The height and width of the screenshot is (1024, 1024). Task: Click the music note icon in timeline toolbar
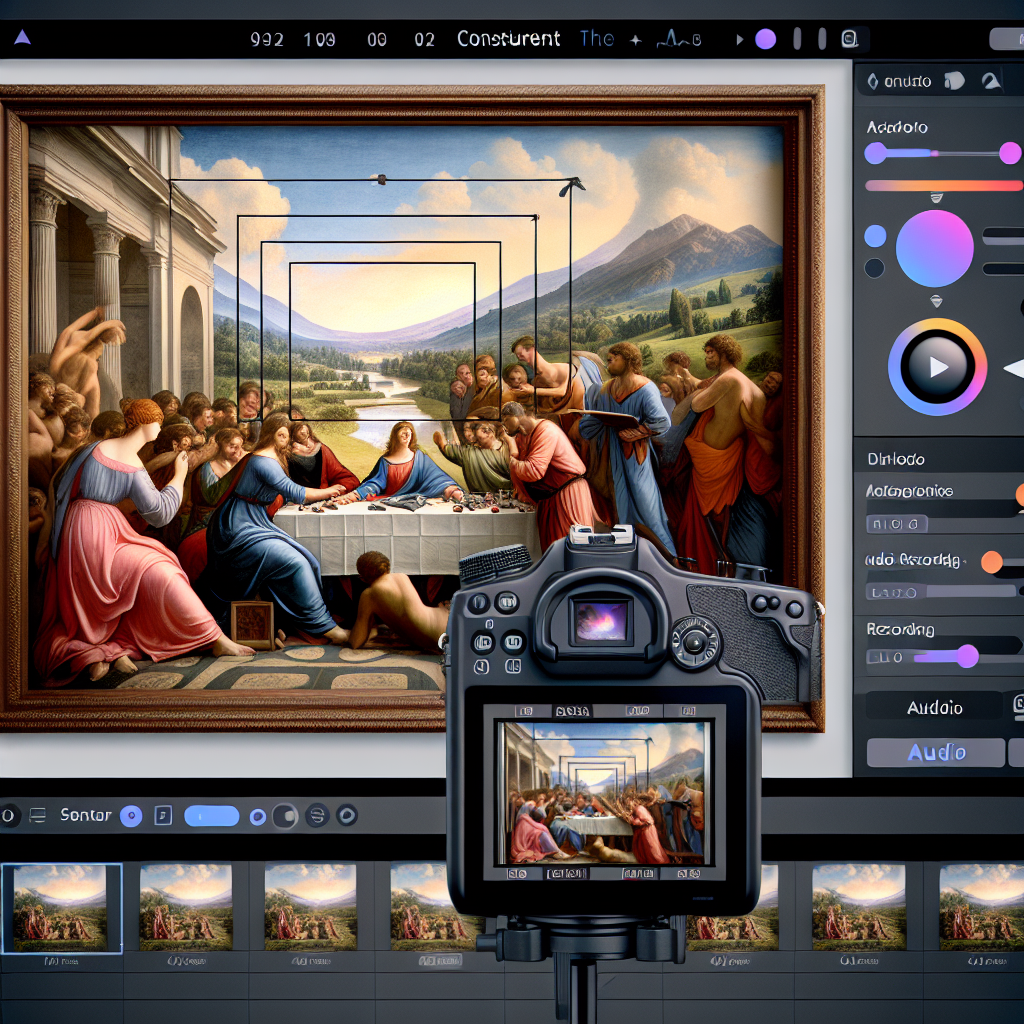[164, 815]
